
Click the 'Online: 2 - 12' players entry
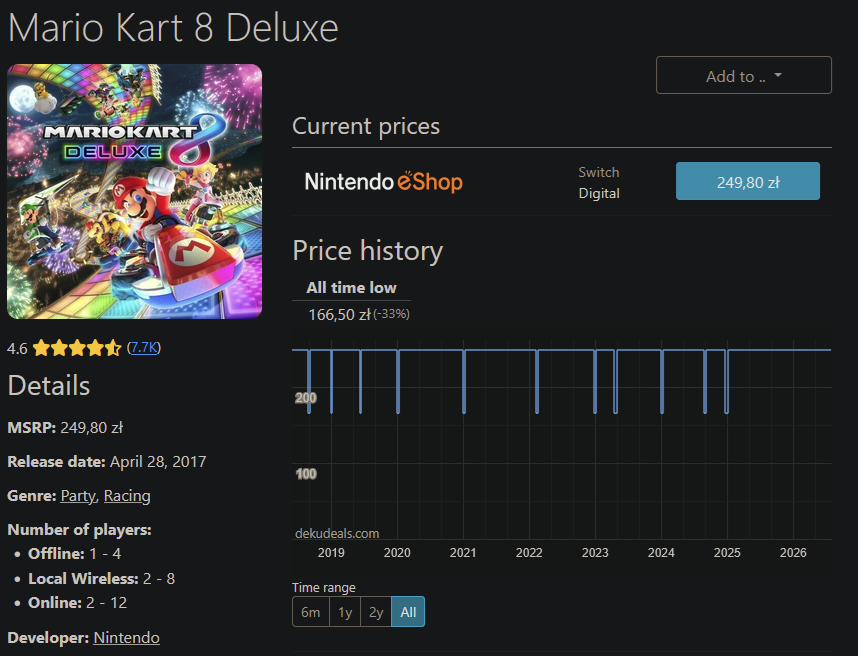[78, 603]
